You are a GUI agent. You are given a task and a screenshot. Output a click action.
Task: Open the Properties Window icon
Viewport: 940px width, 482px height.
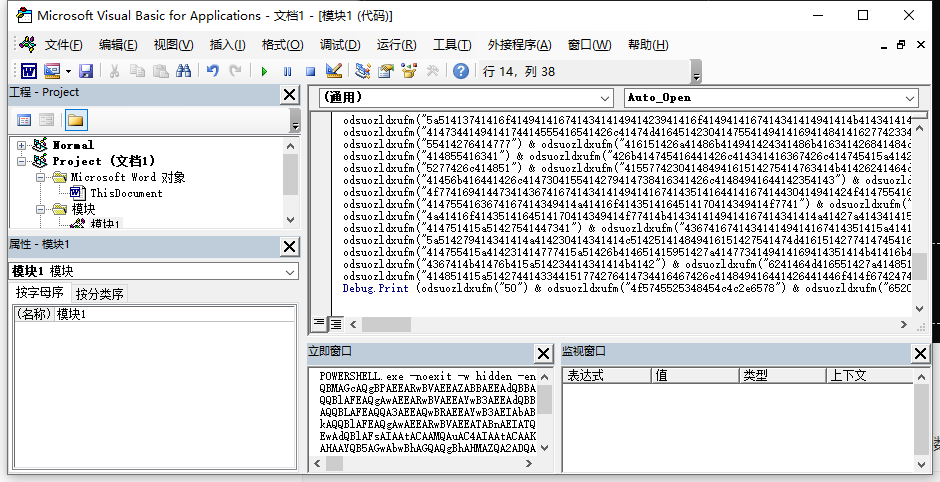click(386, 71)
